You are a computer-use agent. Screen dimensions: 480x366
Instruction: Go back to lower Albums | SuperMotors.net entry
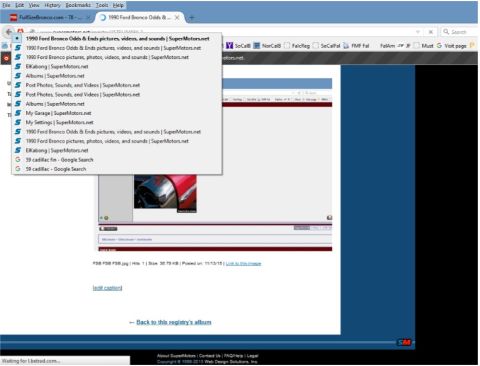(117, 104)
